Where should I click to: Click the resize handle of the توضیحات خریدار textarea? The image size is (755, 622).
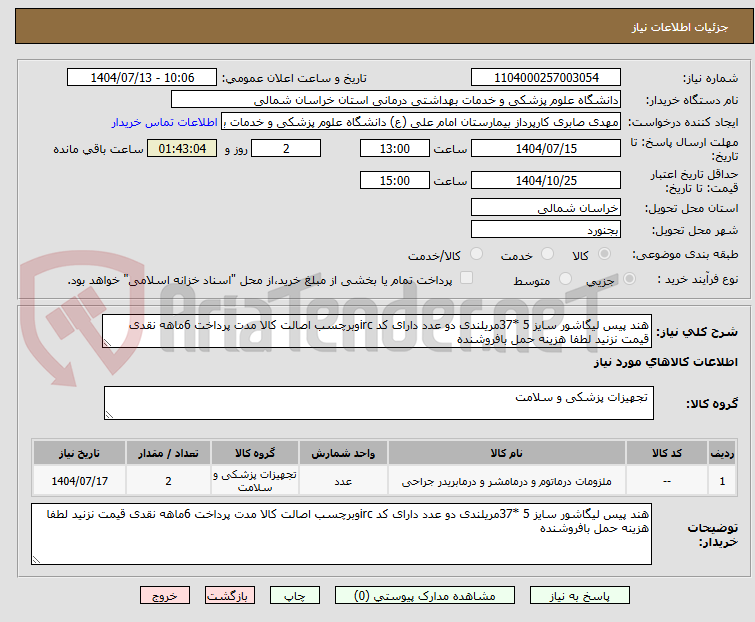click(x=37, y=559)
